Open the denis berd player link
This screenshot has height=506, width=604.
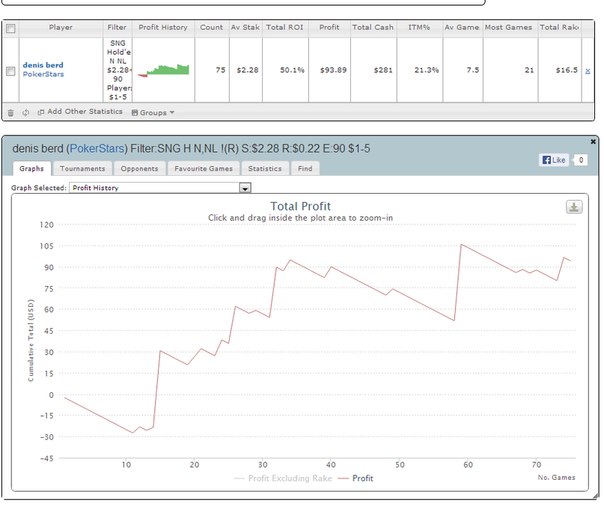[43, 65]
